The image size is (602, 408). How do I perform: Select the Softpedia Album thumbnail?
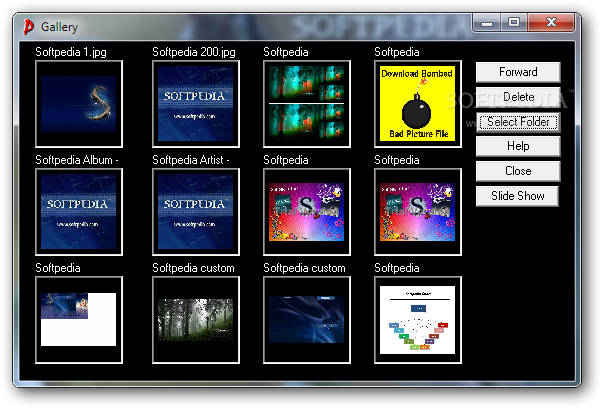coord(79,212)
